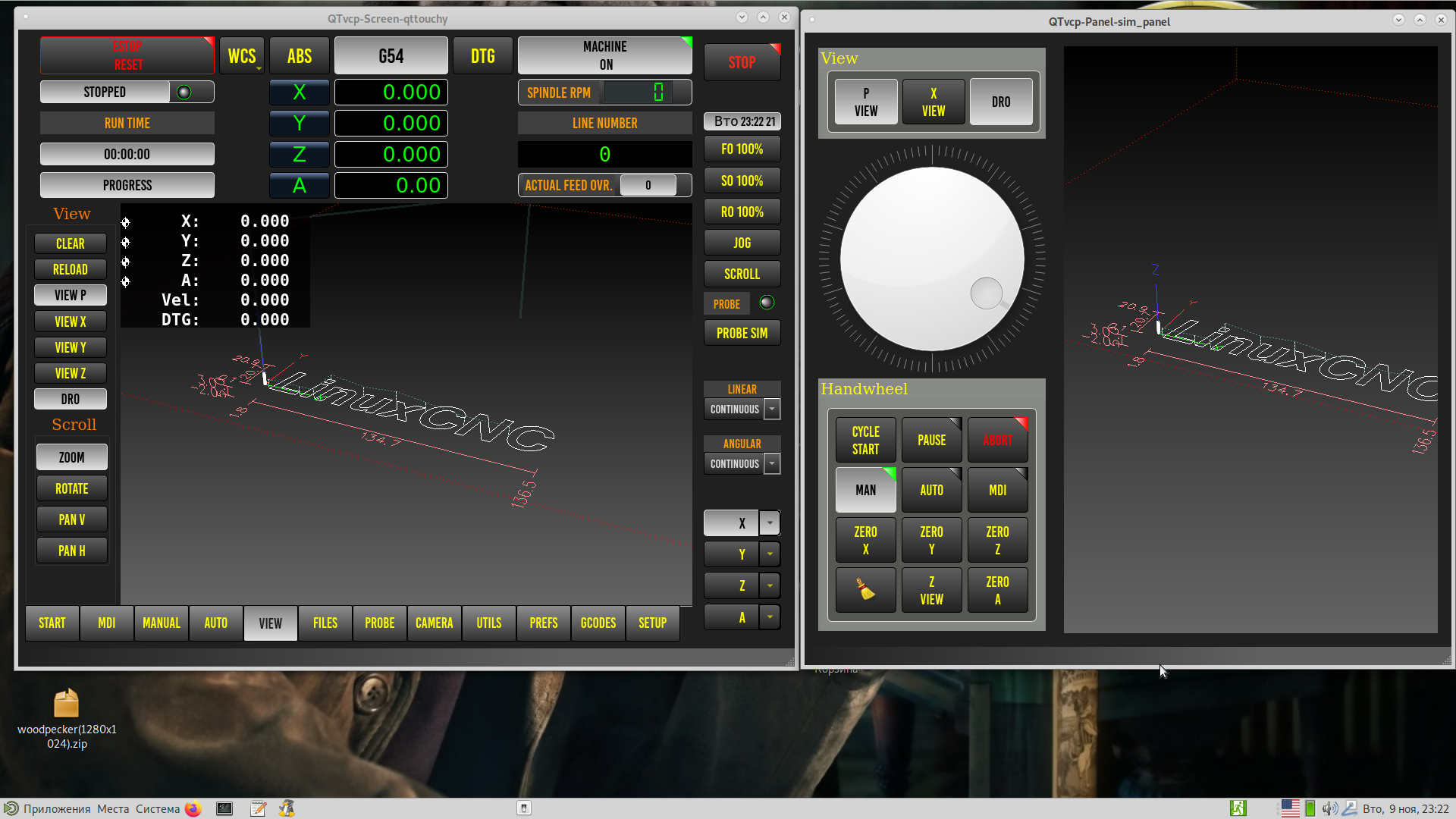The width and height of the screenshot is (1456, 819).
Task: Click Z home marker in DRO overlay
Action: [x=126, y=262]
